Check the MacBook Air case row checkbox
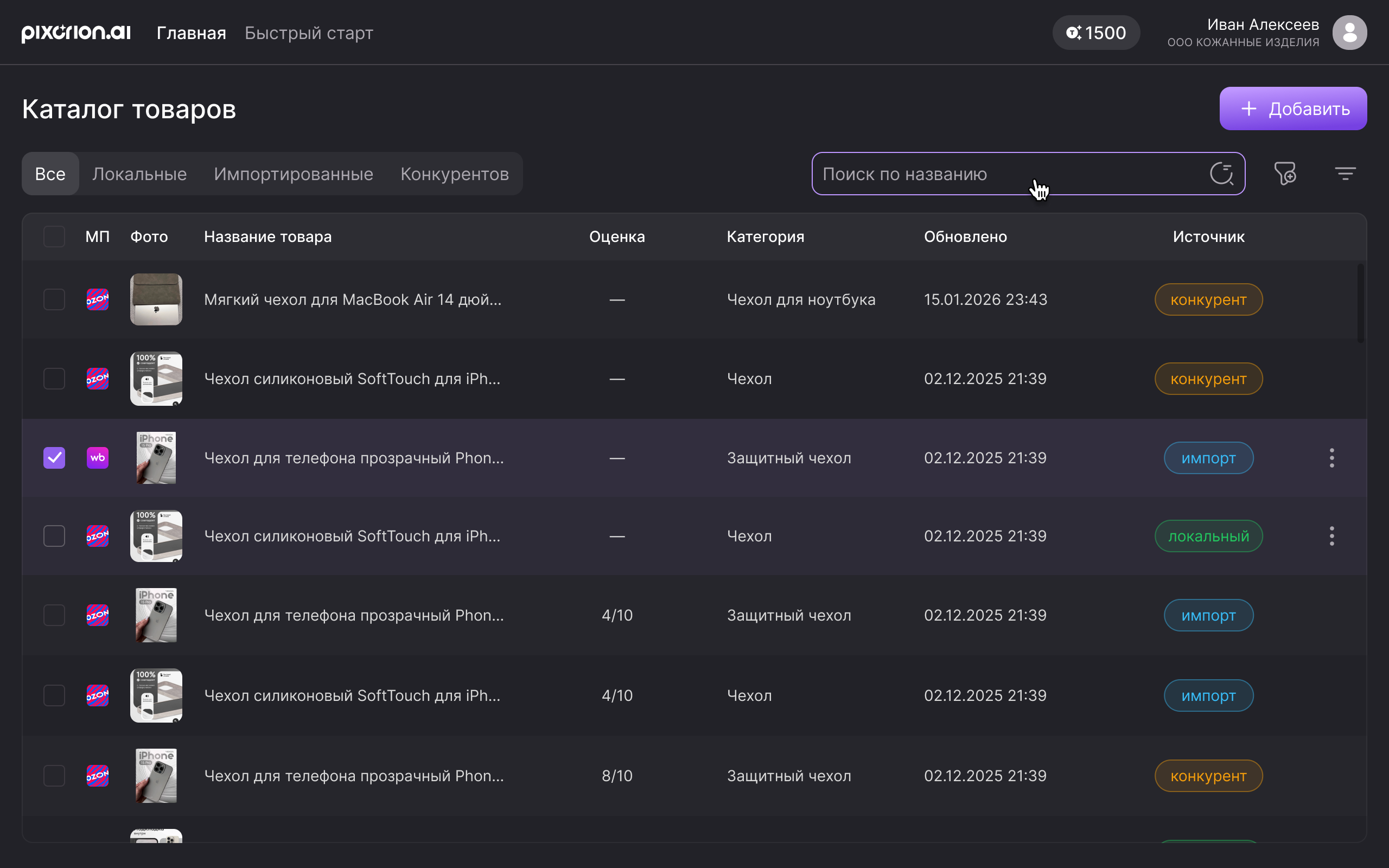The width and height of the screenshot is (1389, 868). coord(54,299)
